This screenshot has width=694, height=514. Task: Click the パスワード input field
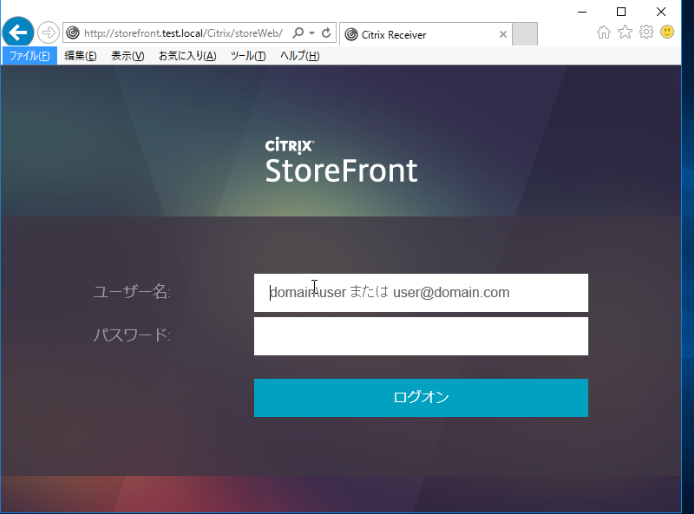pos(421,336)
